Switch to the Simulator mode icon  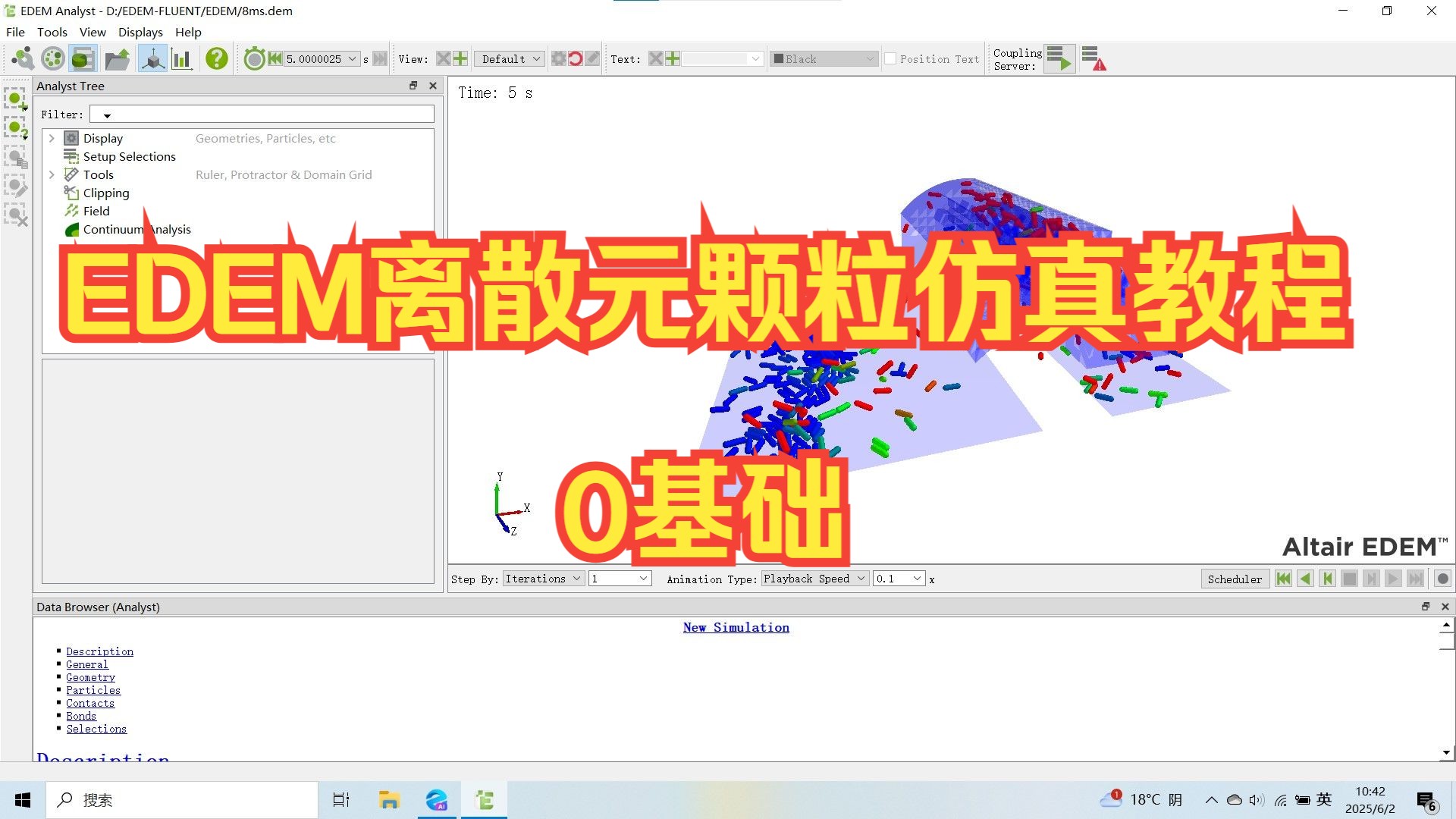pyautogui.click(x=52, y=58)
